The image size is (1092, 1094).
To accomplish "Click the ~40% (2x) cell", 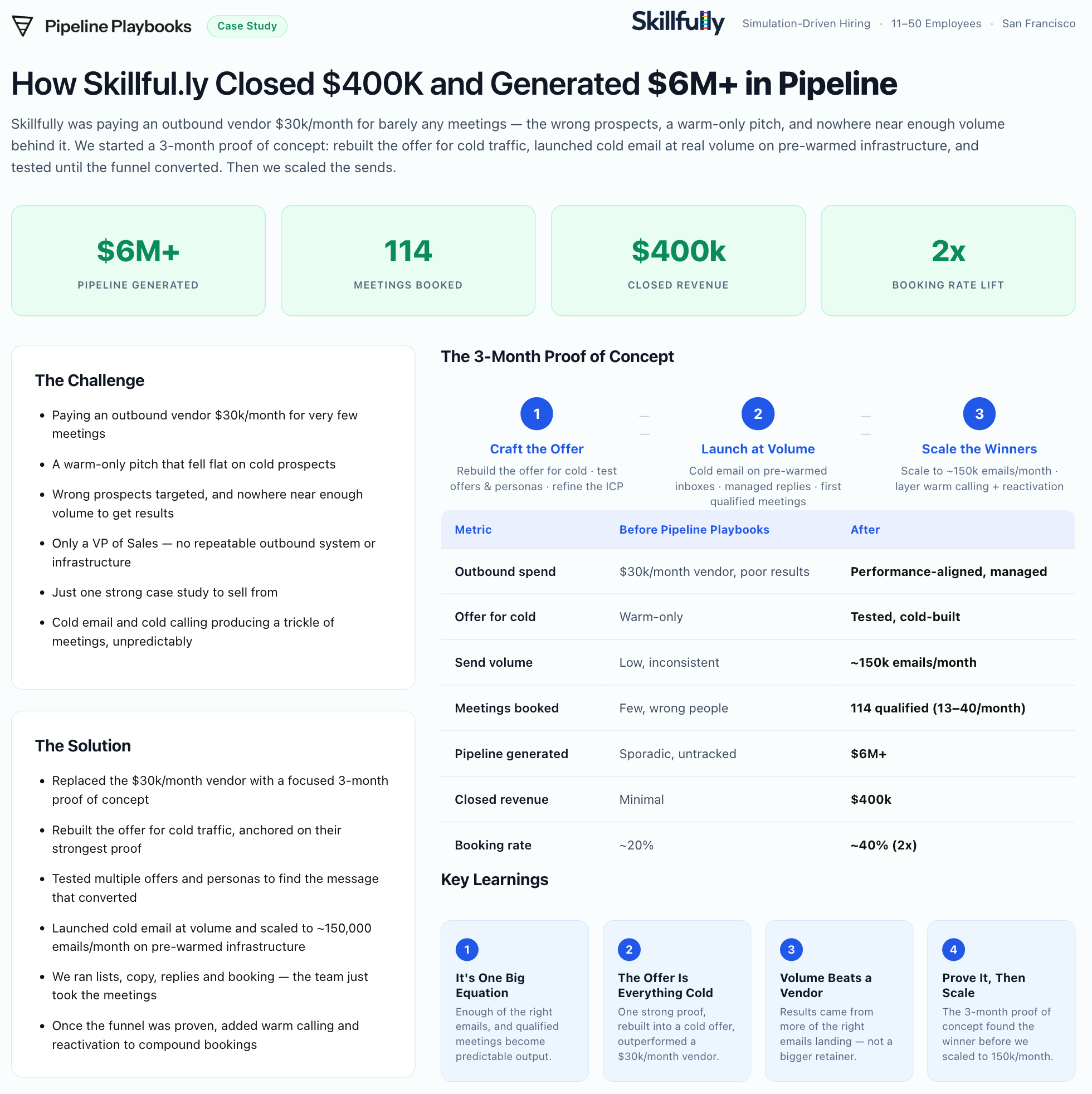I will tap(883, 845).
